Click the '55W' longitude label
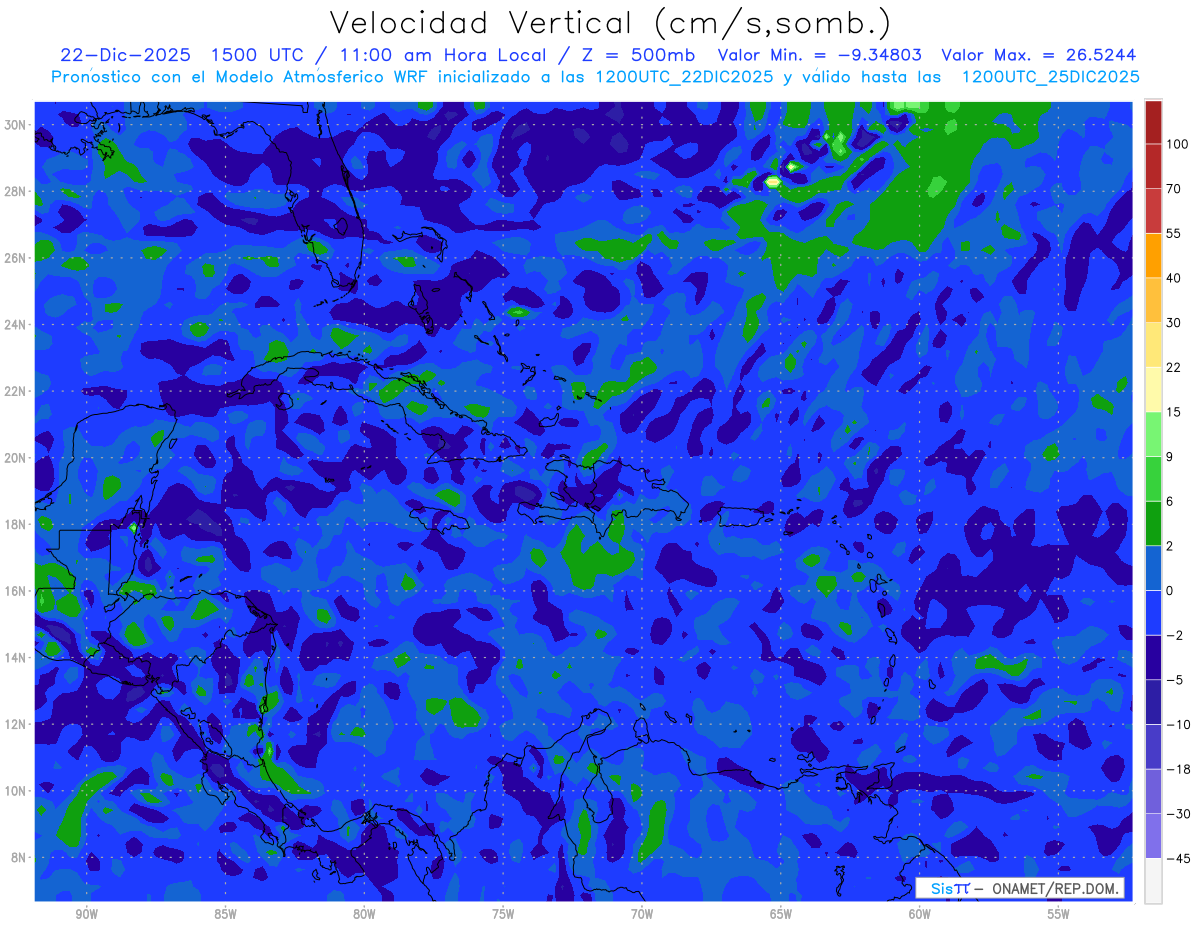 tap(1059, 915)
